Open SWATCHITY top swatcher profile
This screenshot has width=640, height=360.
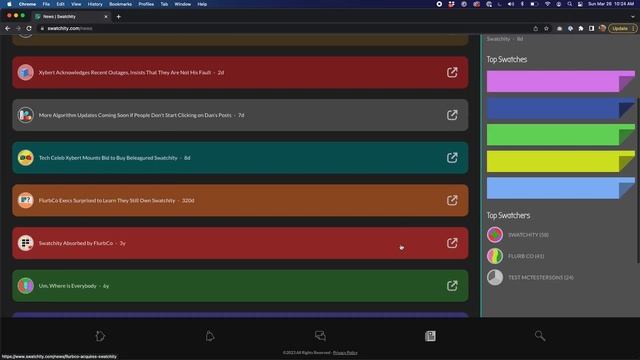pyautogui.click(x=528, y=235)
